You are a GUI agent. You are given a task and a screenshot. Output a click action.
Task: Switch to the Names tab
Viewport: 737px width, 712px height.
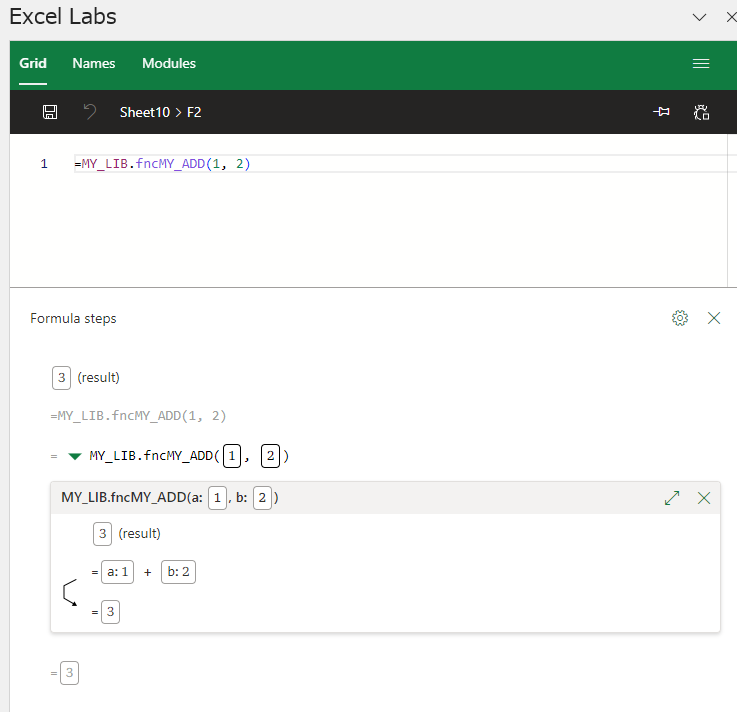click(94, 63)
